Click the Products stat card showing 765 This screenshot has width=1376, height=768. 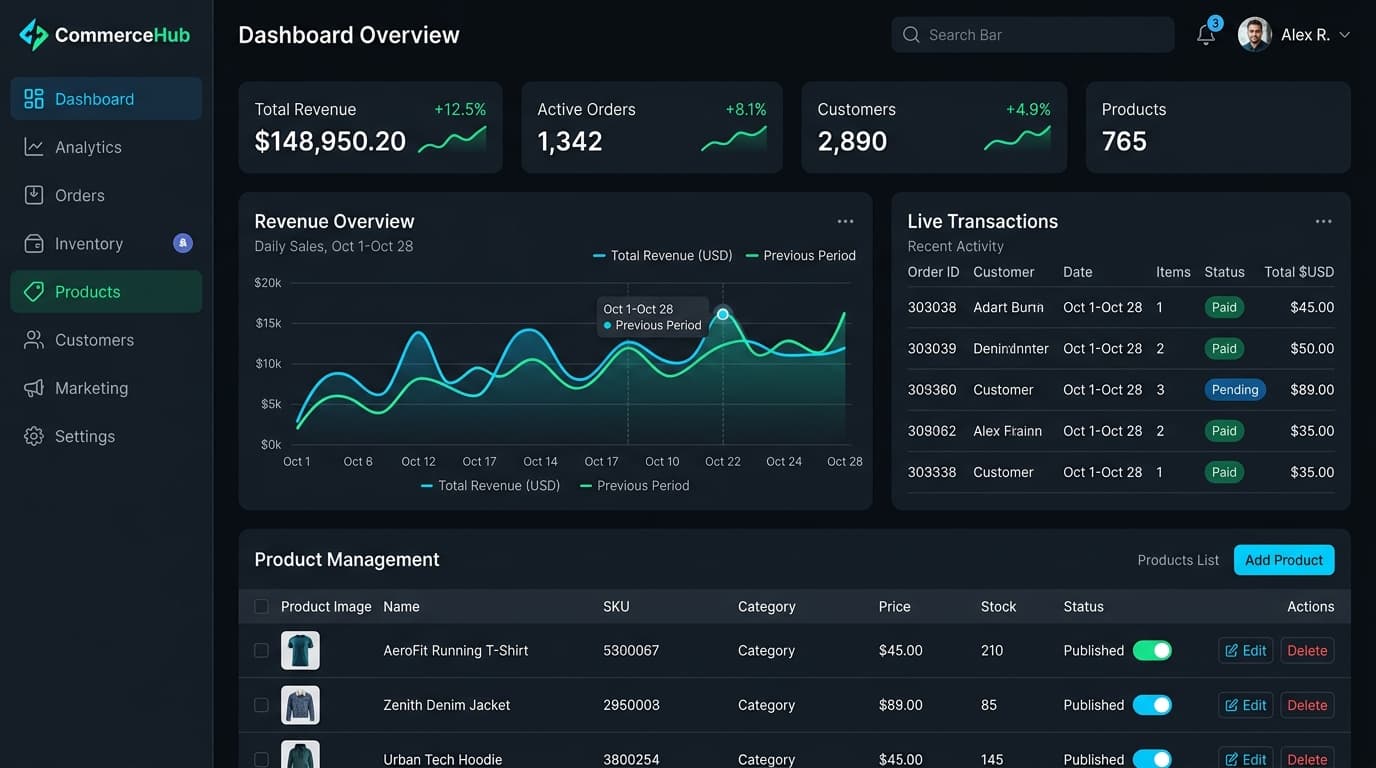pos(1218,127)
